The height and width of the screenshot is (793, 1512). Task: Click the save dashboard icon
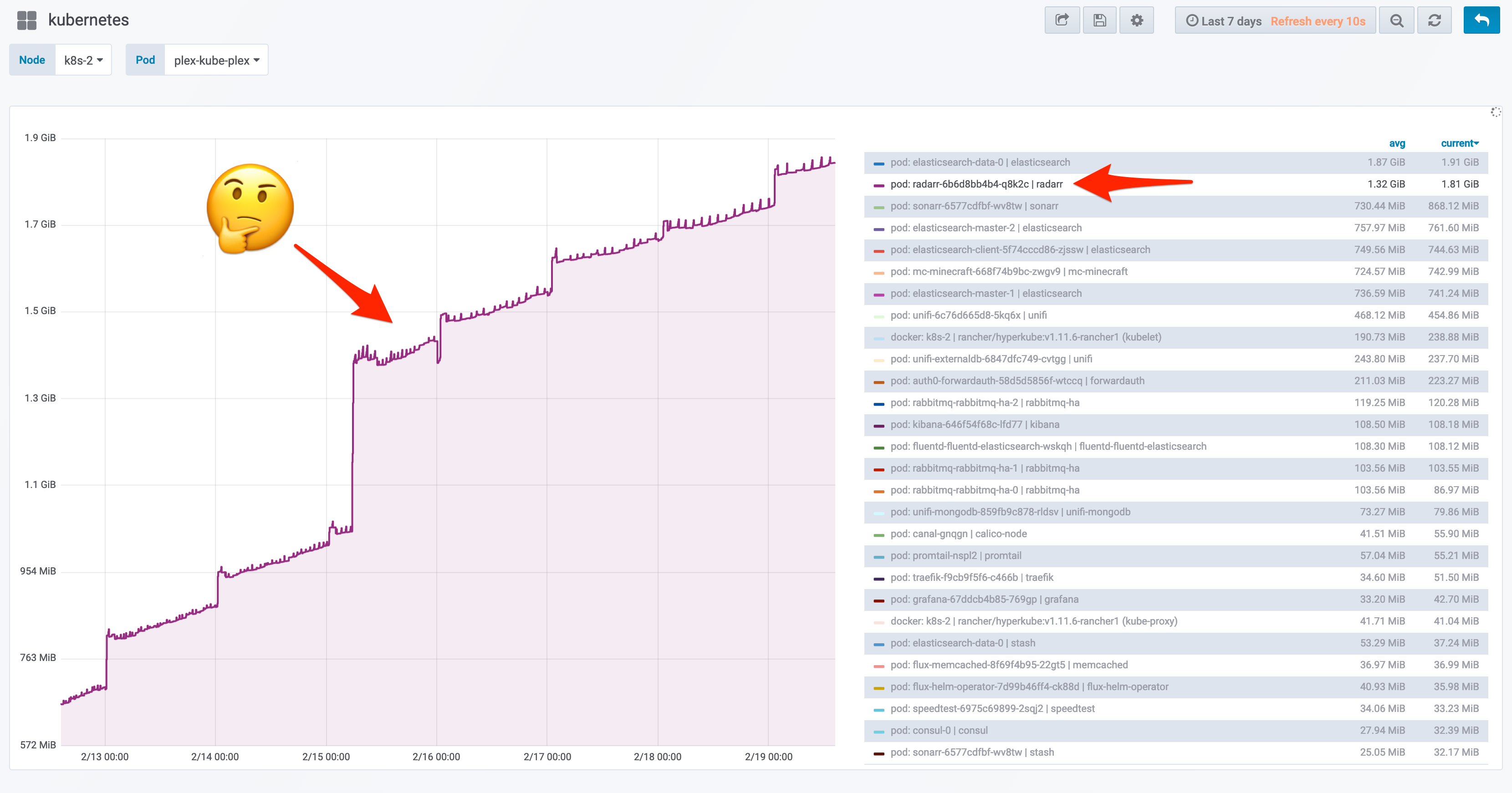pyautogui.click(x=1099, y=20)
